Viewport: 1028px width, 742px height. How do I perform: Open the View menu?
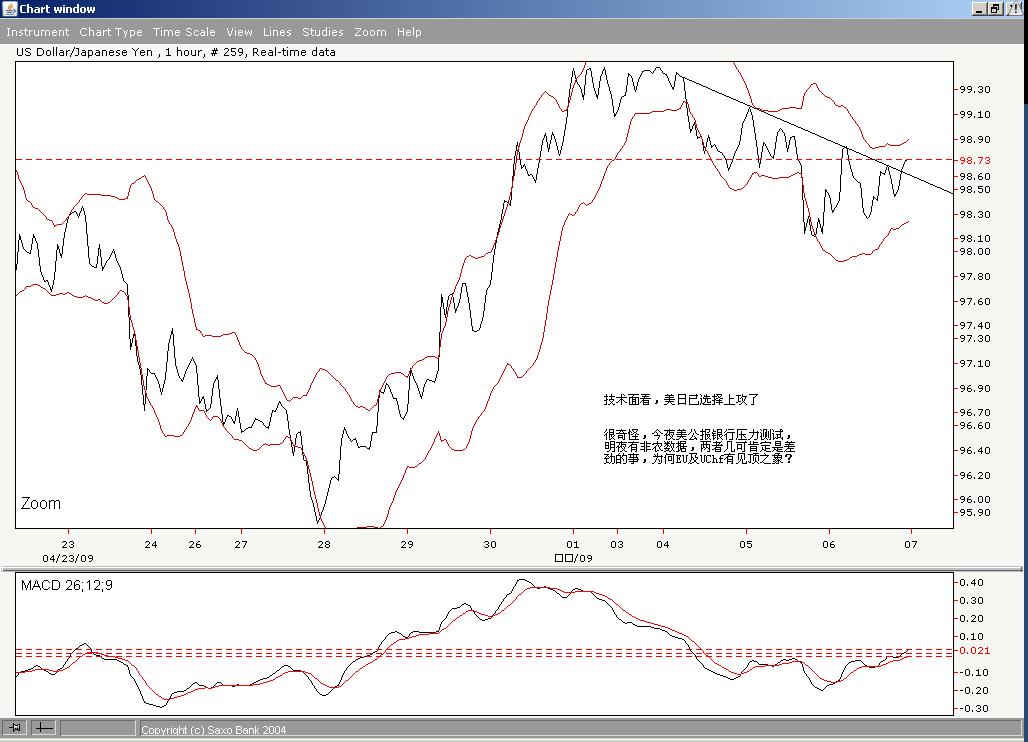coord(239,32)
